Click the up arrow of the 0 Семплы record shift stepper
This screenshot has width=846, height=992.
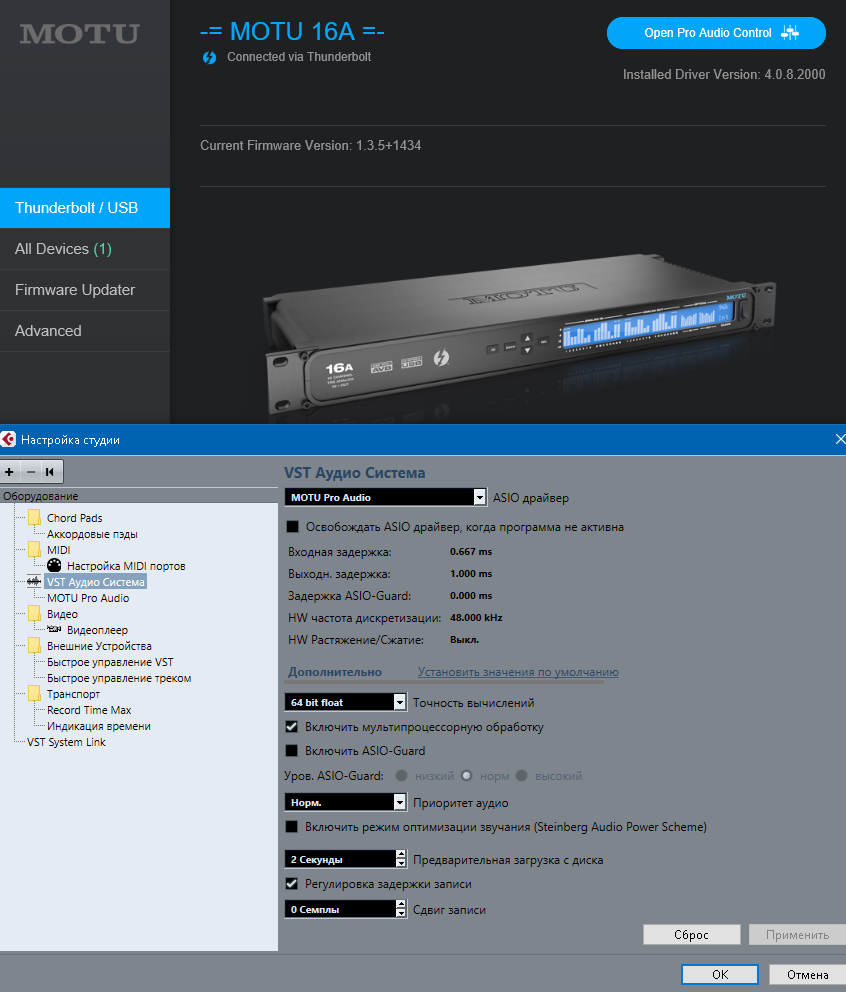click(401, 904)
